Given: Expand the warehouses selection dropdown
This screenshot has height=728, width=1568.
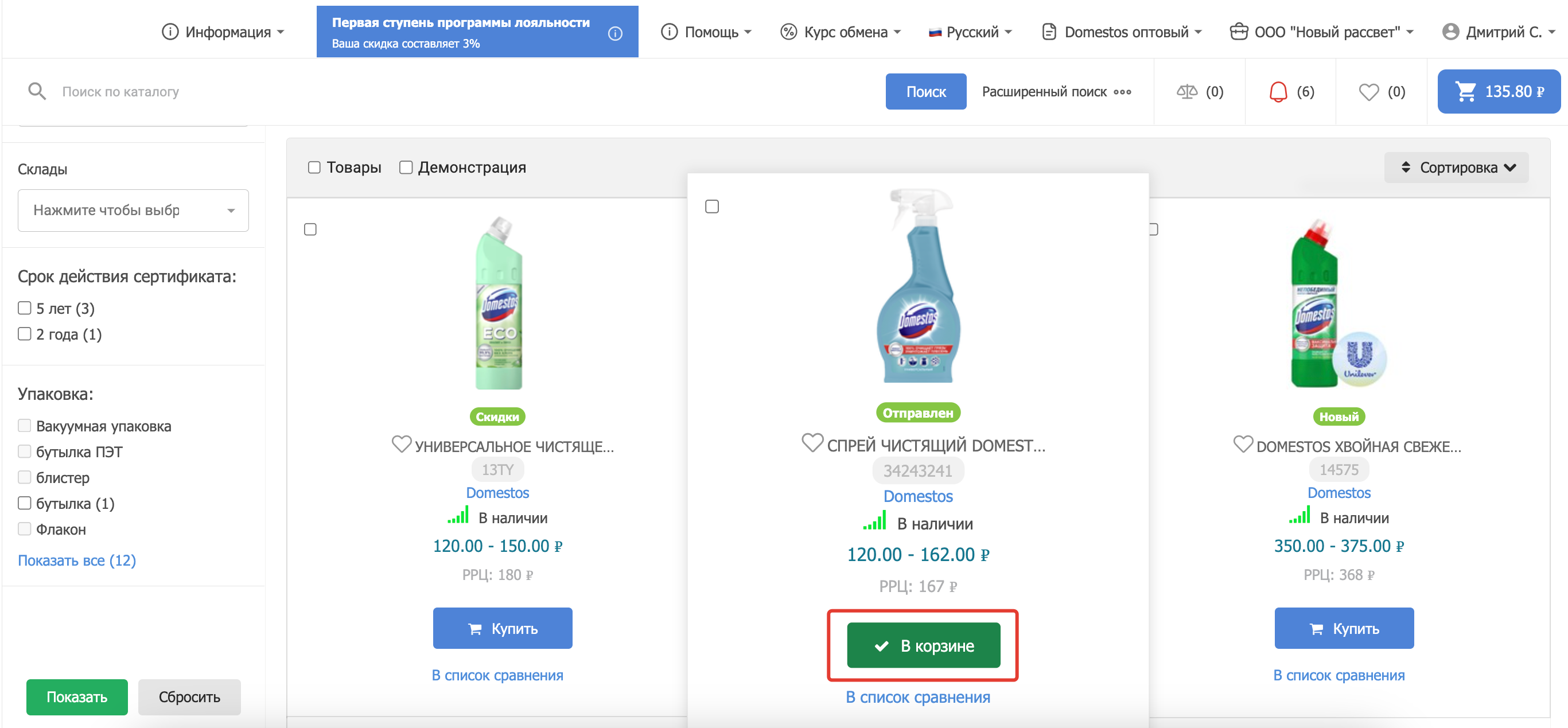Looking at the screenshot, I should 133,211.
